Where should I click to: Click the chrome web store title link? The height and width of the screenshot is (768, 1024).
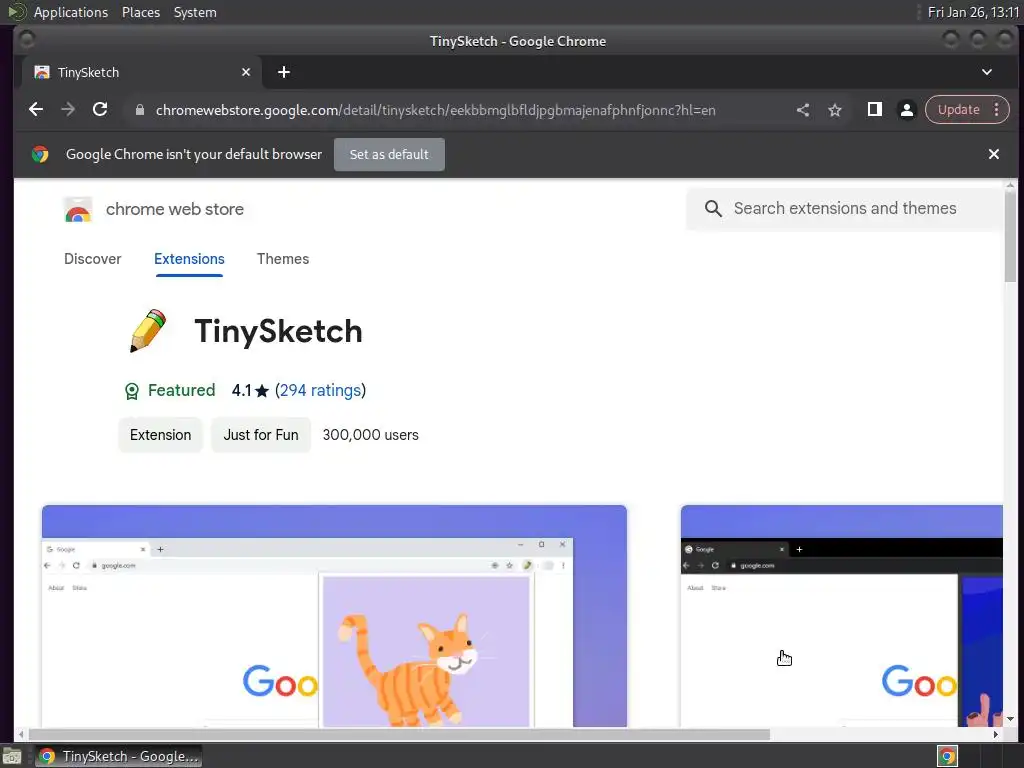click(x=175, y=210)
